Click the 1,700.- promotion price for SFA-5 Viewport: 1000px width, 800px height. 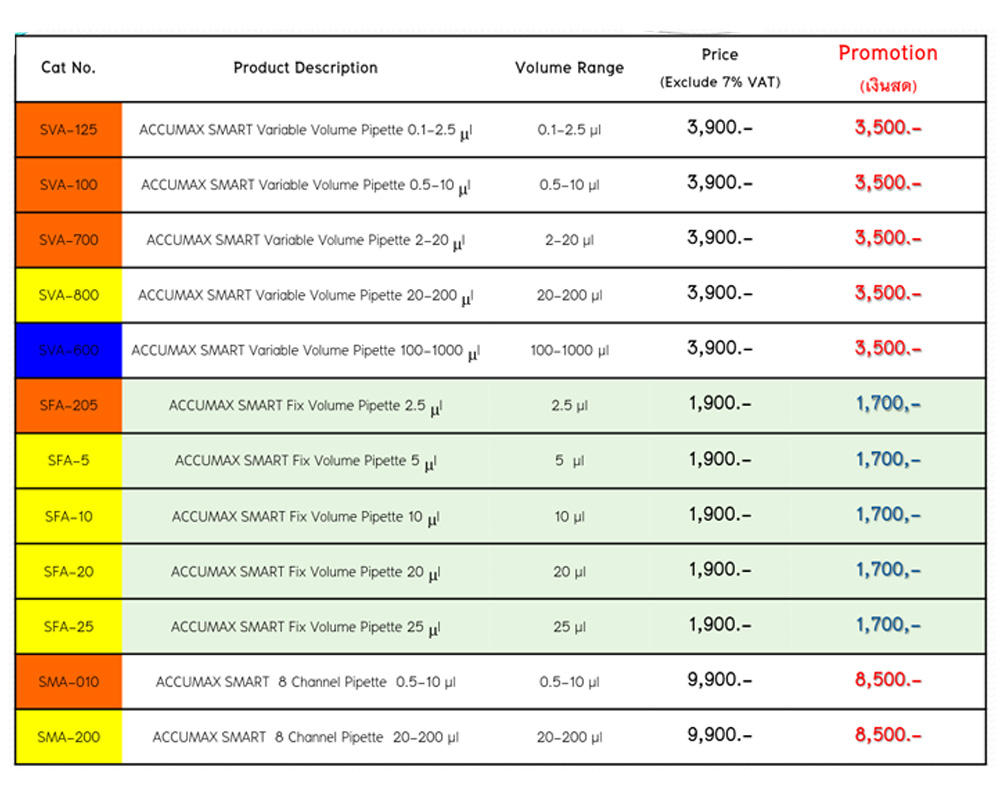point(888,459)
